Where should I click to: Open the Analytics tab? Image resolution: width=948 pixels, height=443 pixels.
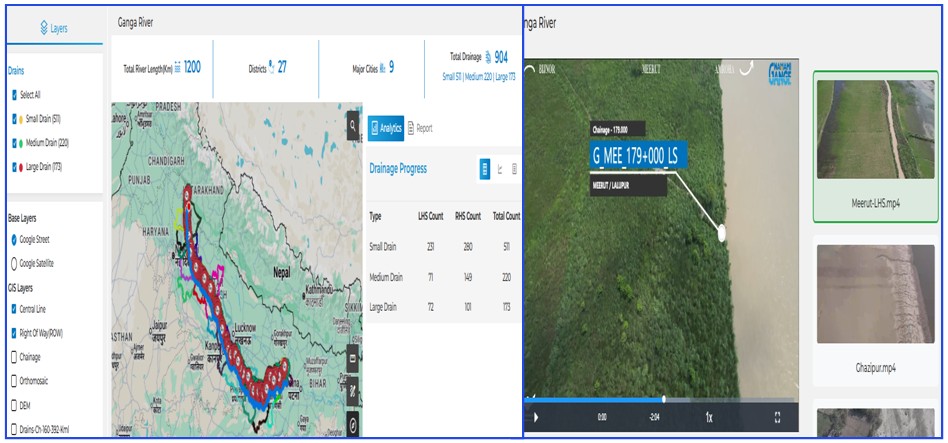[x=385, y=128]
